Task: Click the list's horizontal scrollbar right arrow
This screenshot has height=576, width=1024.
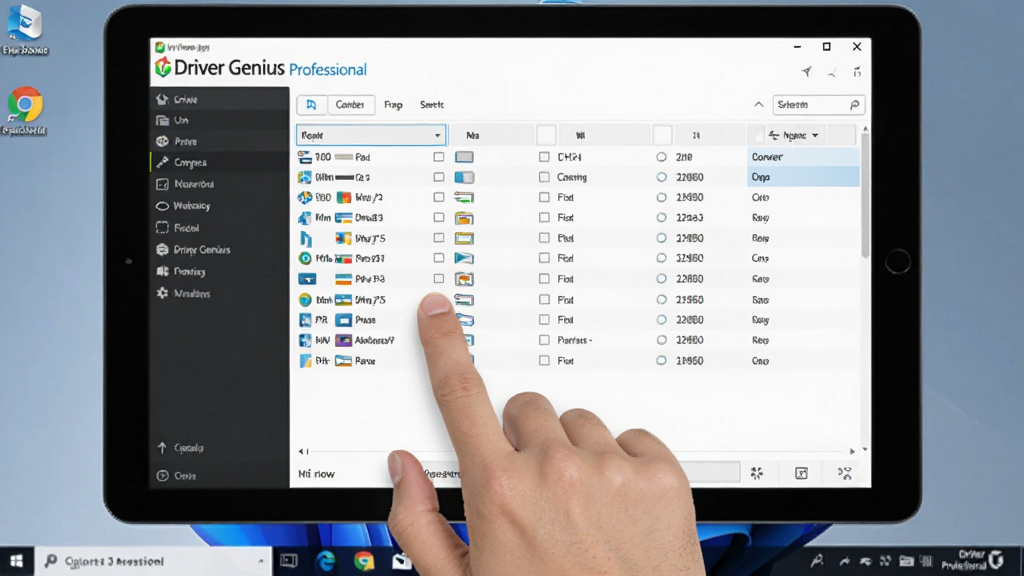Action: coord(852,451)
